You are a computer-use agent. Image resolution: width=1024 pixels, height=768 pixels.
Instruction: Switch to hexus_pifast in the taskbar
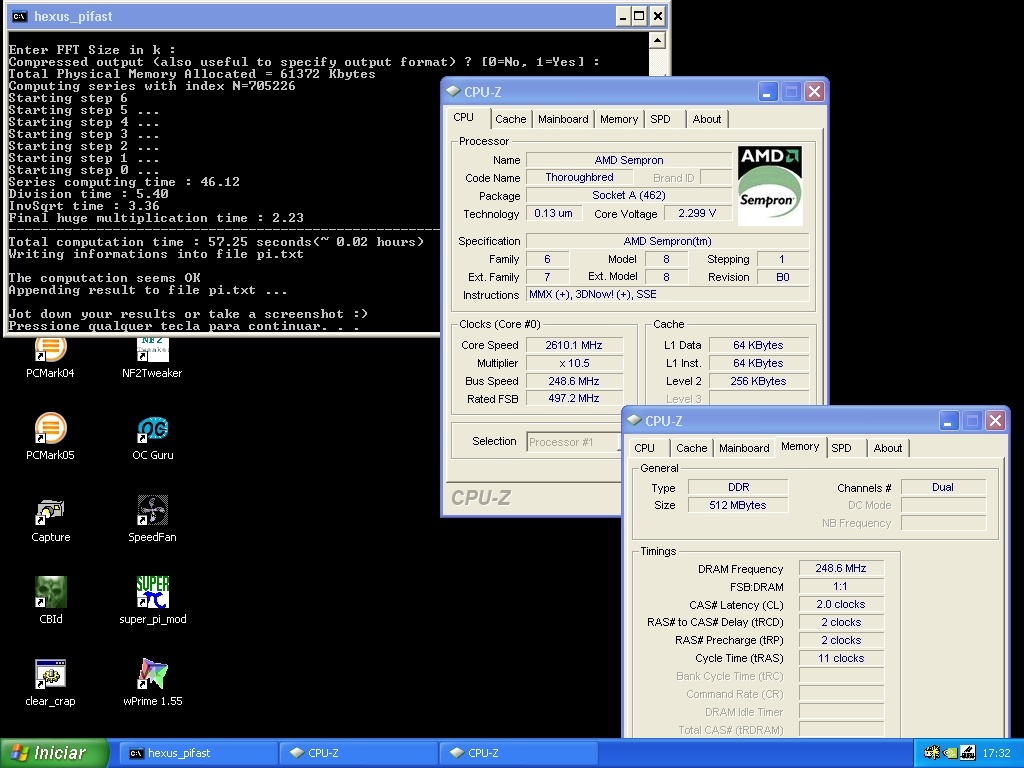199,753
